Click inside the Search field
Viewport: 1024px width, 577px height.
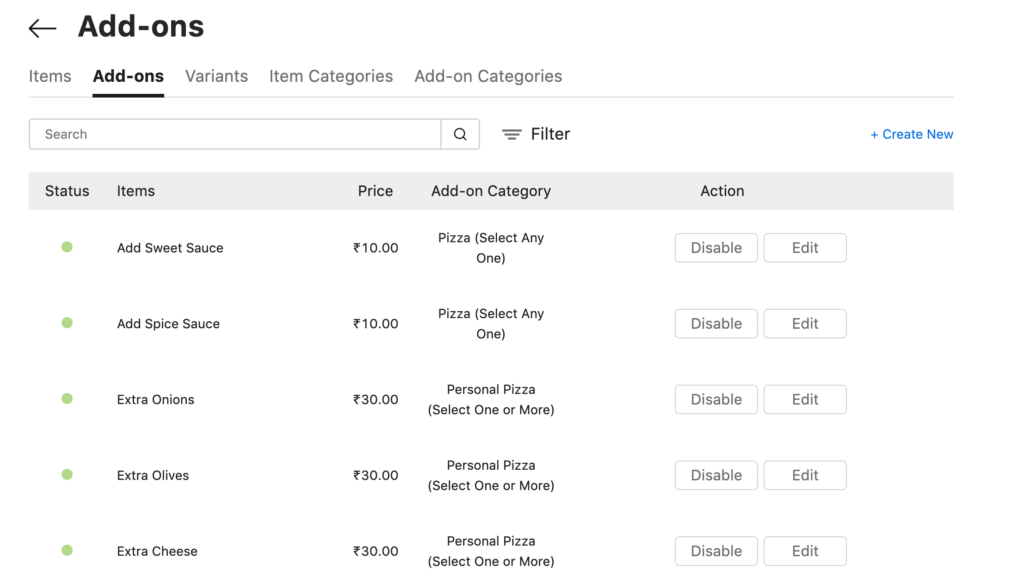point(230,133)
